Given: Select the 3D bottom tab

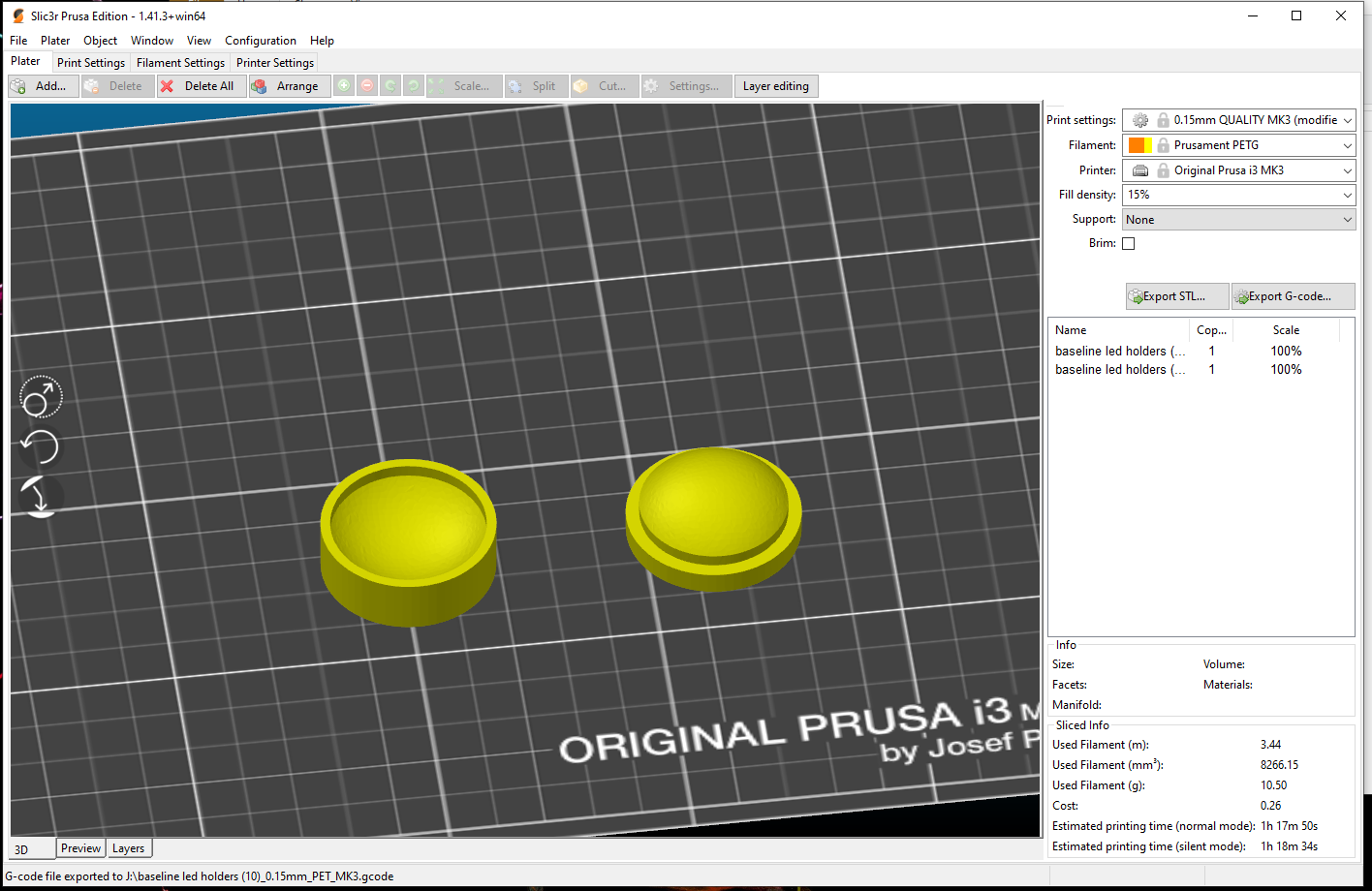Looking at the screenshot, I should coord(32,849).
